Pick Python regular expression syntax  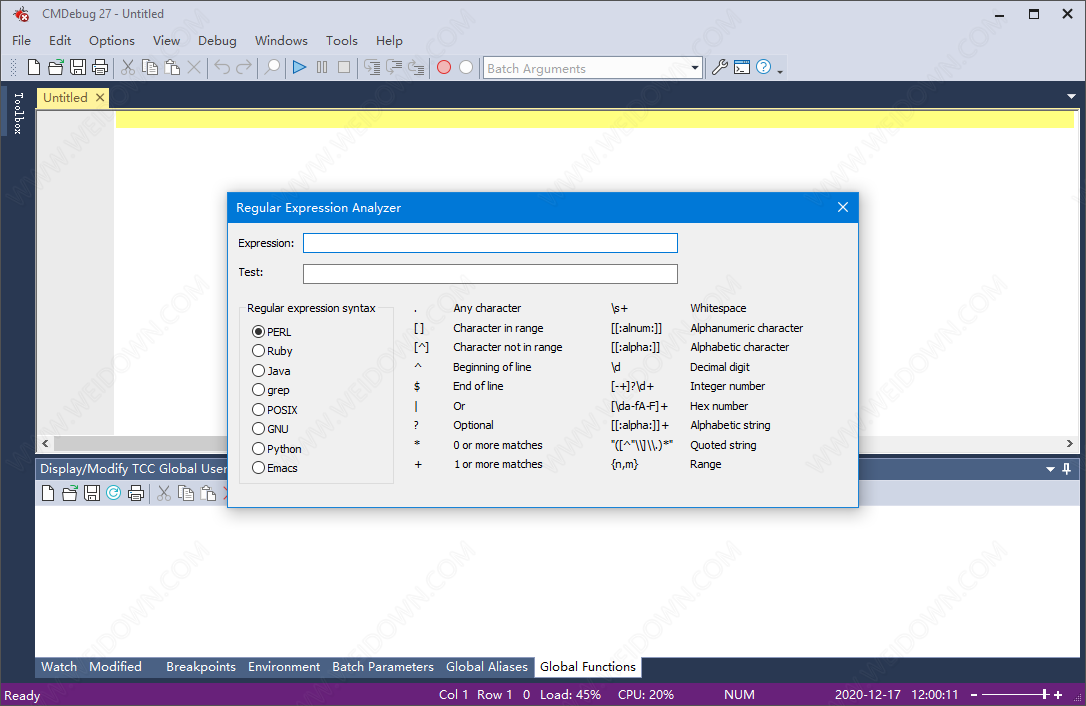(277, 448)
